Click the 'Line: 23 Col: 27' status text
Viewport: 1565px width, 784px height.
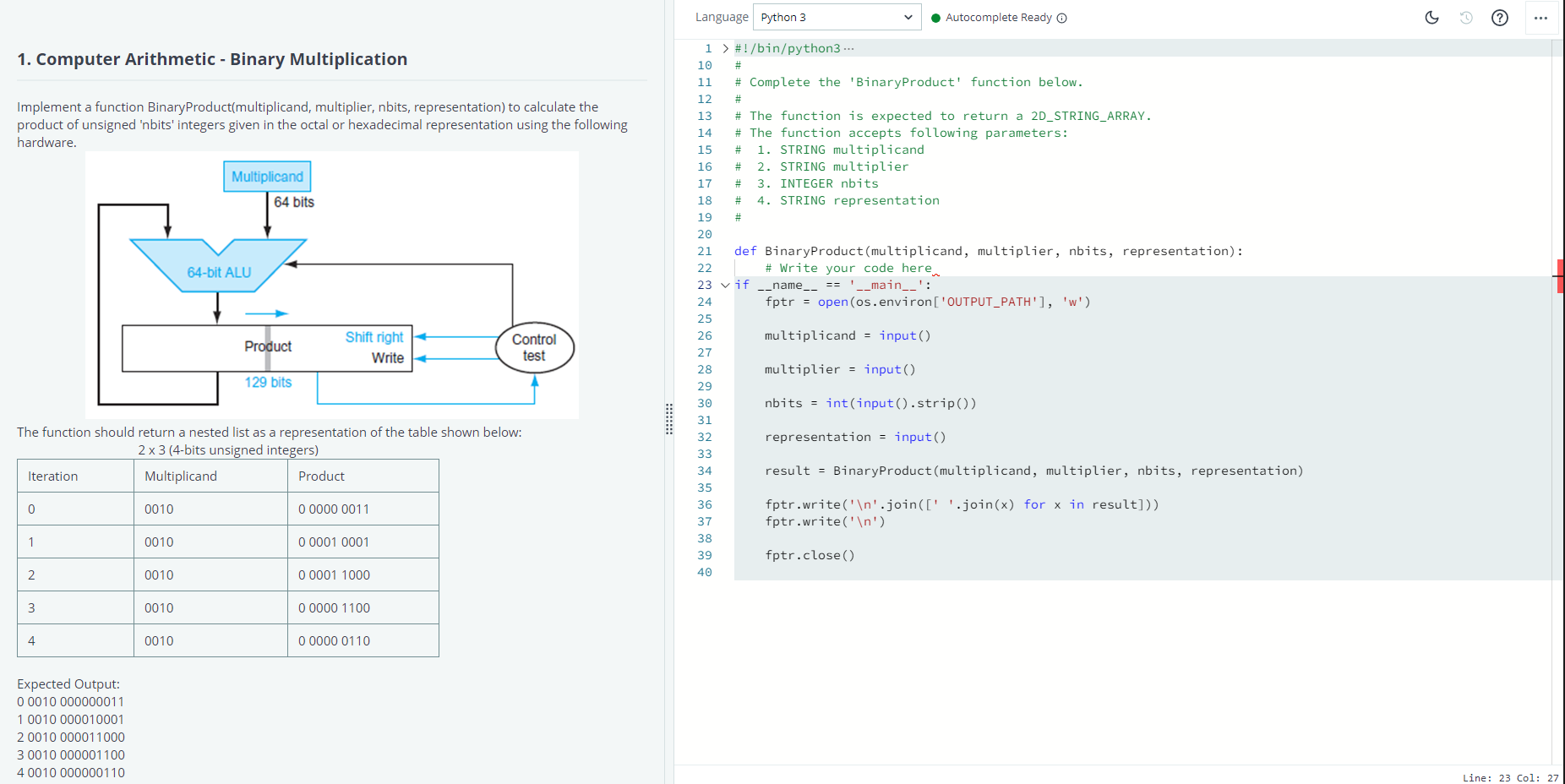coord(1511,777)
